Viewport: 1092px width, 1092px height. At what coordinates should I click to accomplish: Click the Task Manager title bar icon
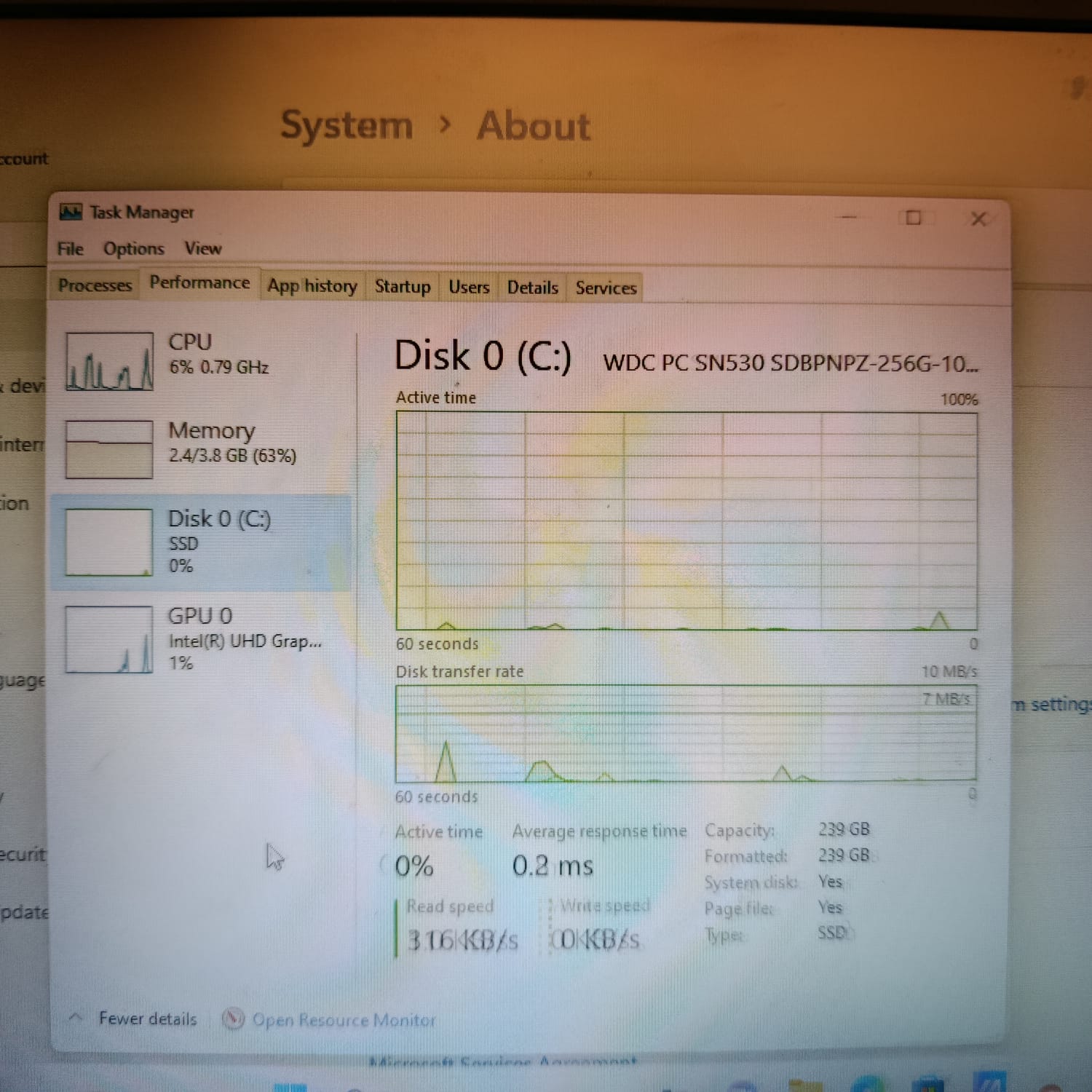[71, 212]
